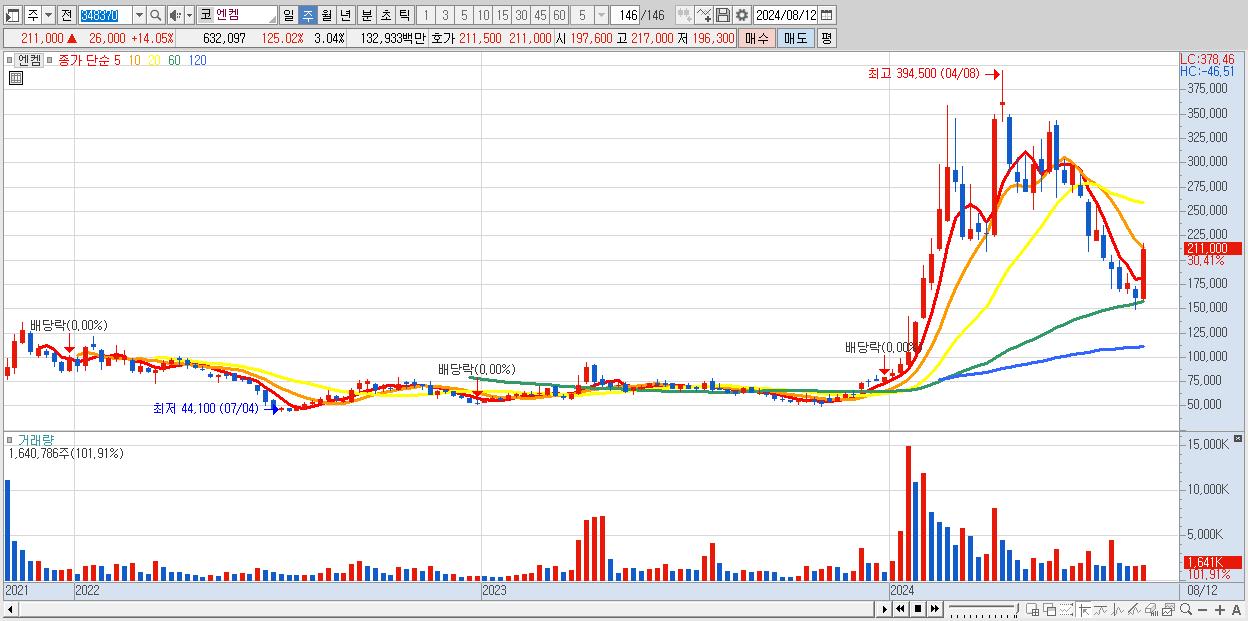The height and width of the screenshot is (621, 1248).
Task: Select the 주 weekly period button
Action: [x=307, y=15]
